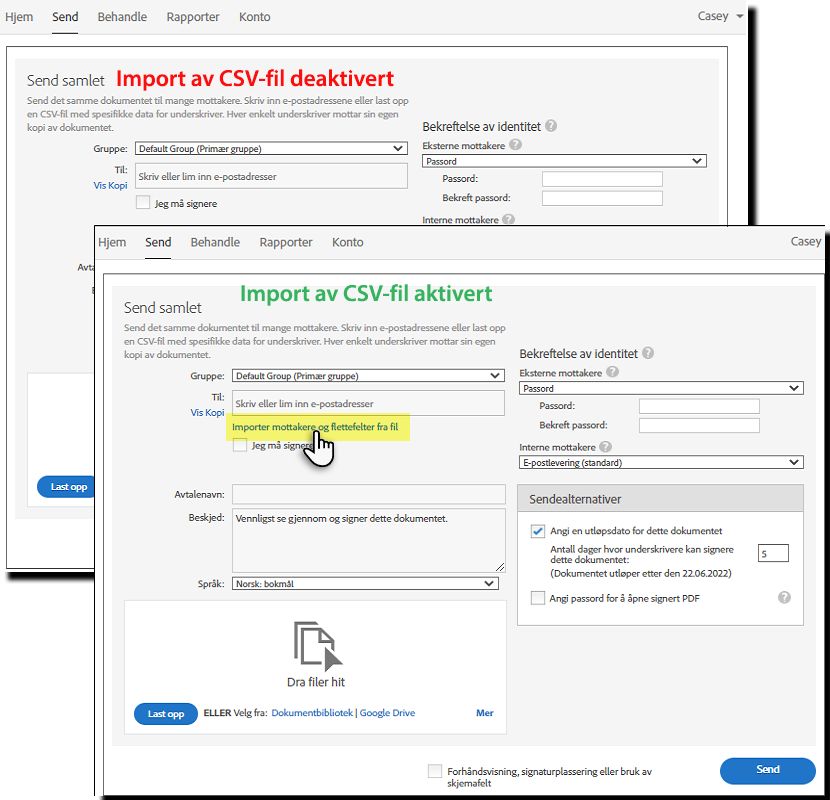The height and width of the screenshot is (800, 830).
Task: Open help for Angi passord for signert PDF
Action: tap(785, 597)
